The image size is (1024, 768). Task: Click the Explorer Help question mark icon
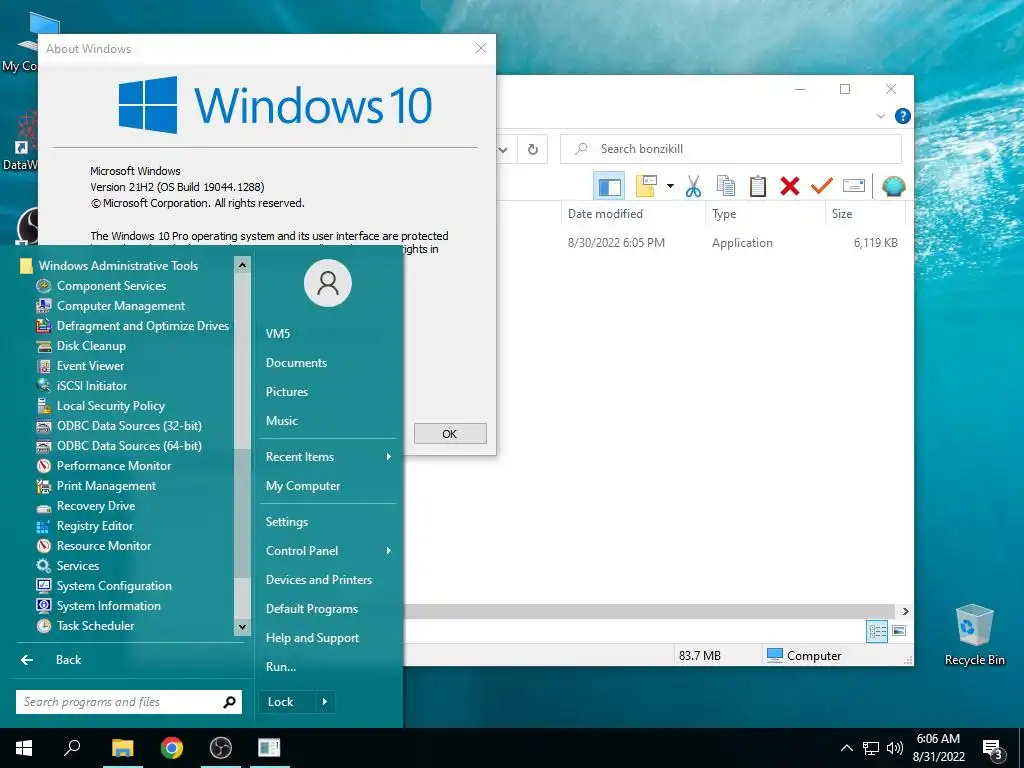(903, 116)
